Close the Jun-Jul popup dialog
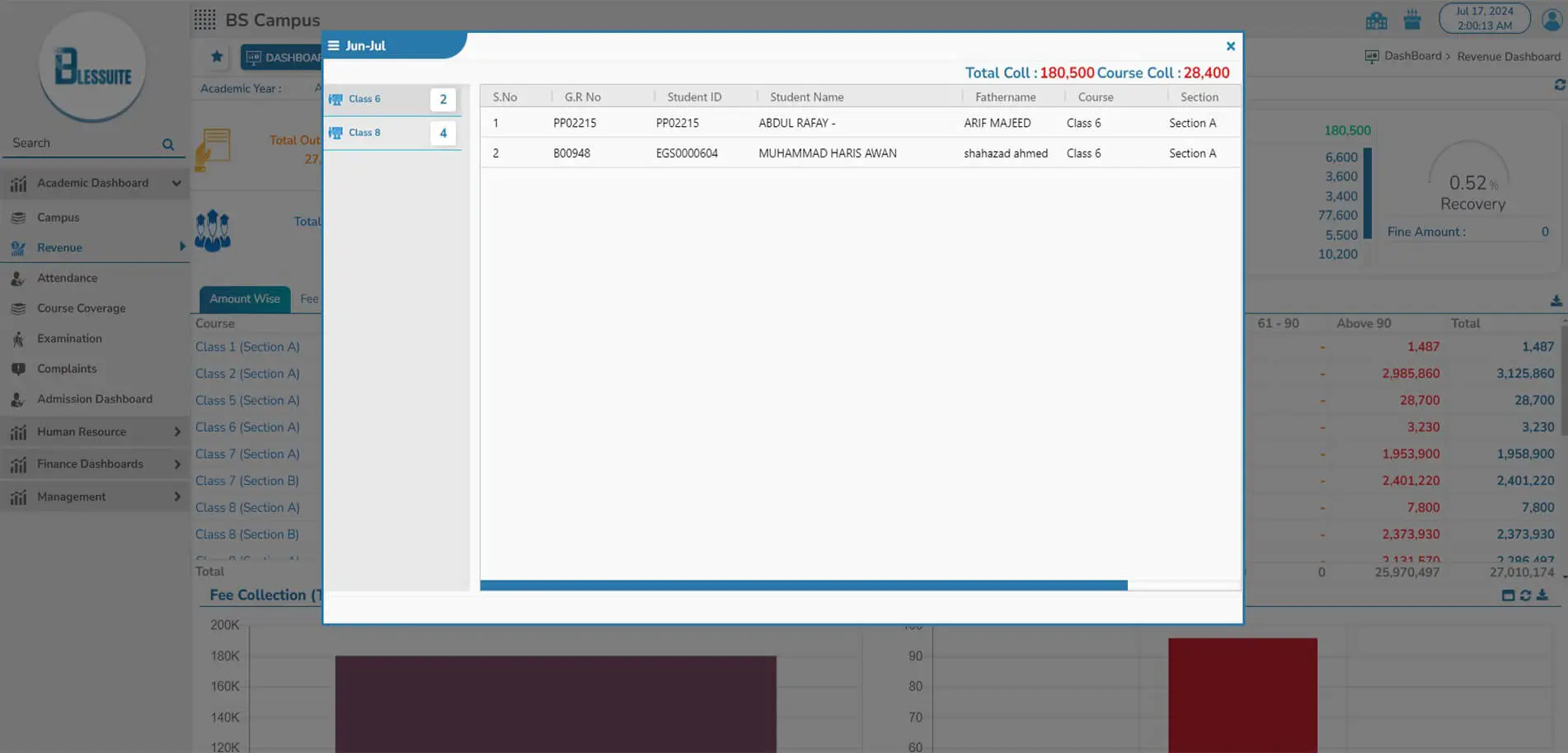The height and width of the screenshot is (753, 1568). point(1230,46)
